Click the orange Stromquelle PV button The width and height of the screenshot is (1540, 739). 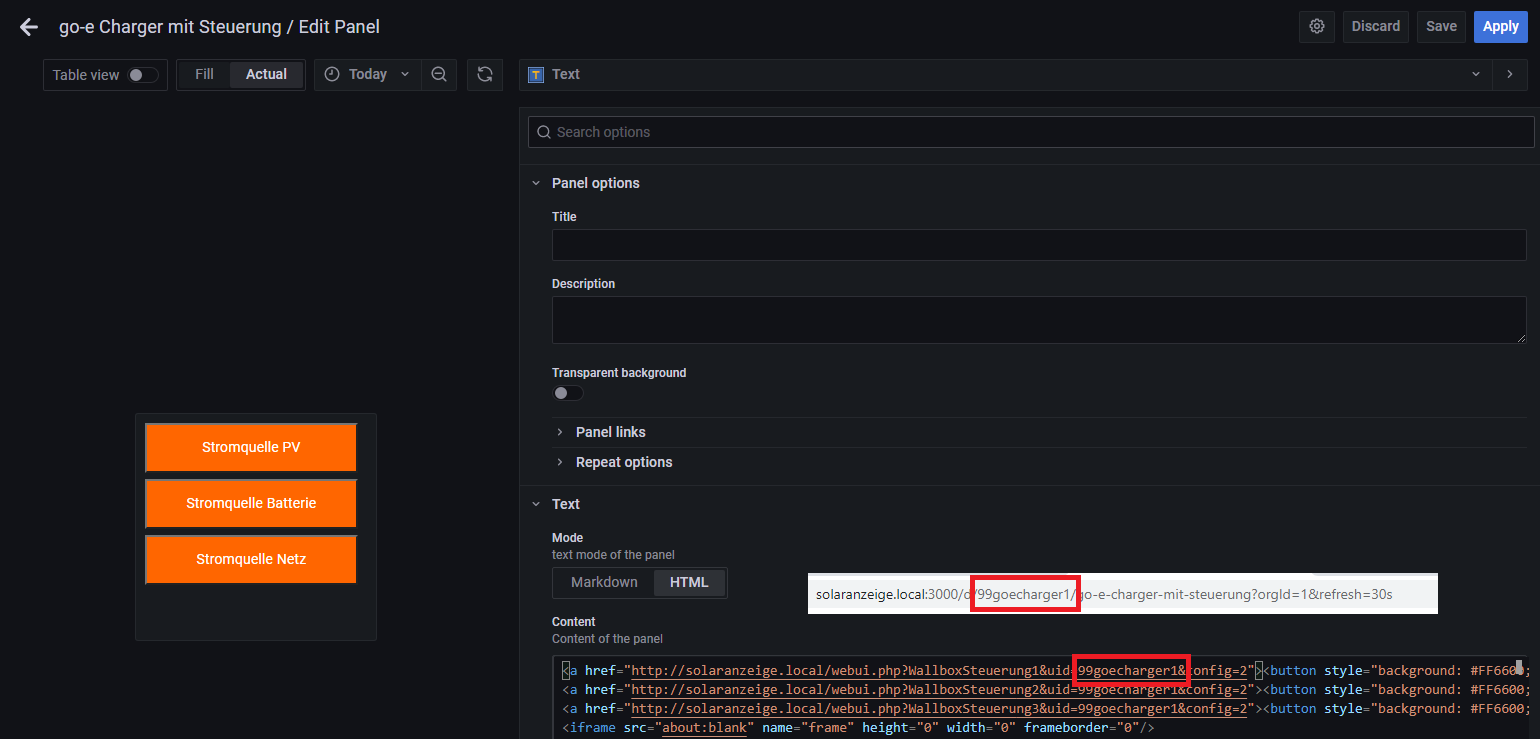(251, 448)
